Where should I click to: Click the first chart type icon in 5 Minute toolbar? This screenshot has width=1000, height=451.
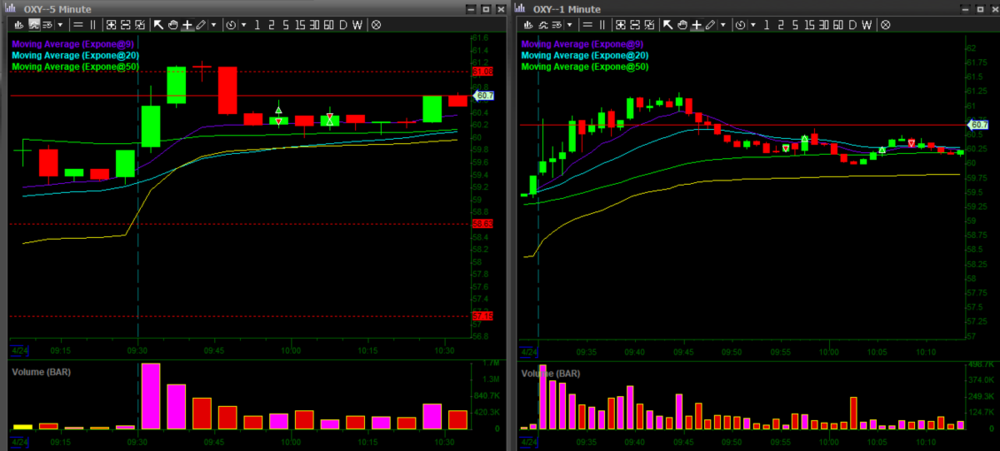coord(18,23)
